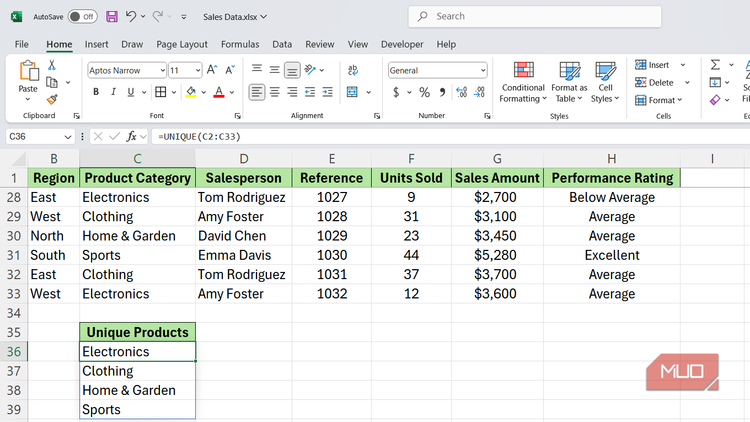Open the Format cells button
750x422 pixels.
tap(659, 100)
